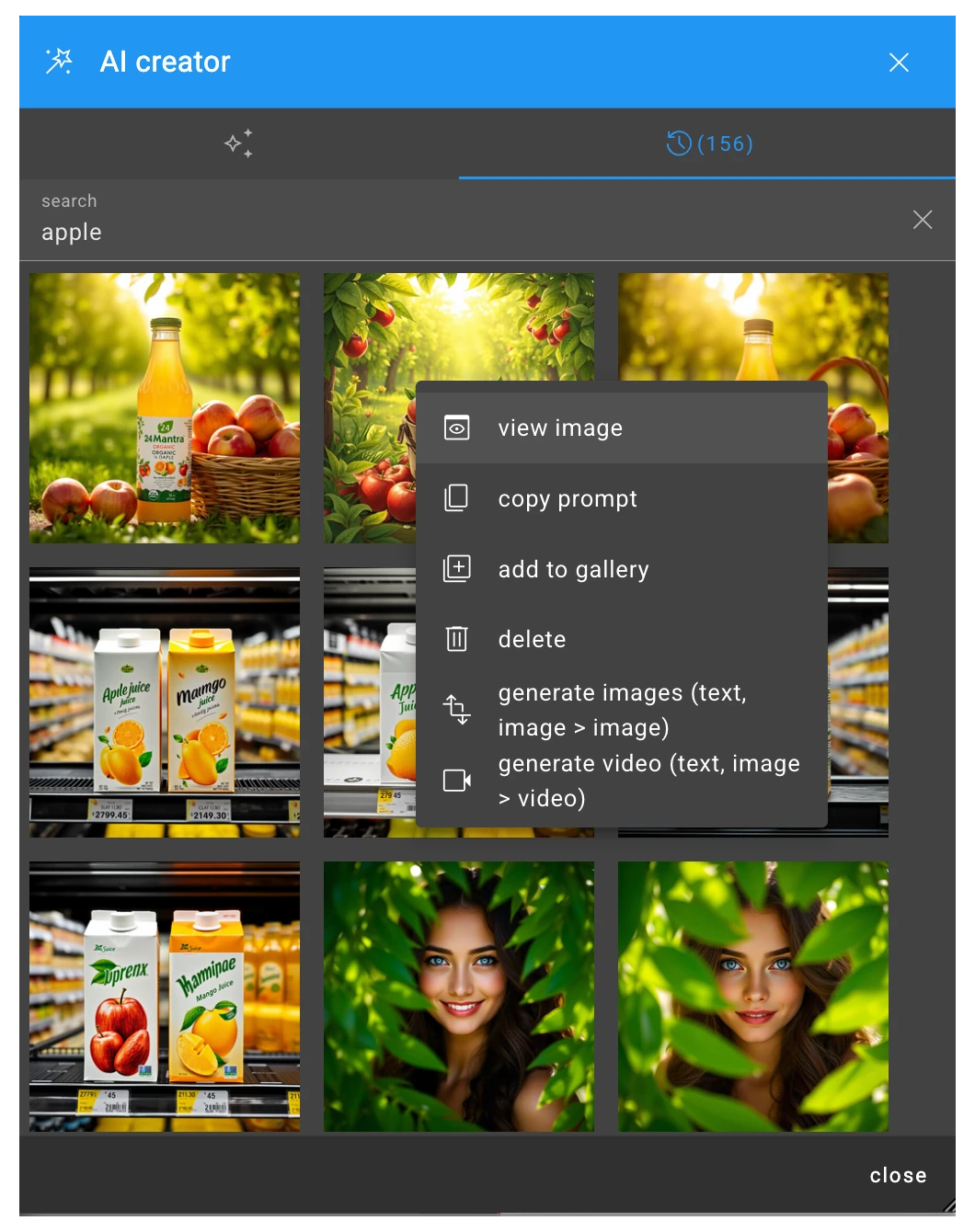975x1232 pixels.
Task: Click the sparkle wand icon in the header
Action: click(58, 61)
